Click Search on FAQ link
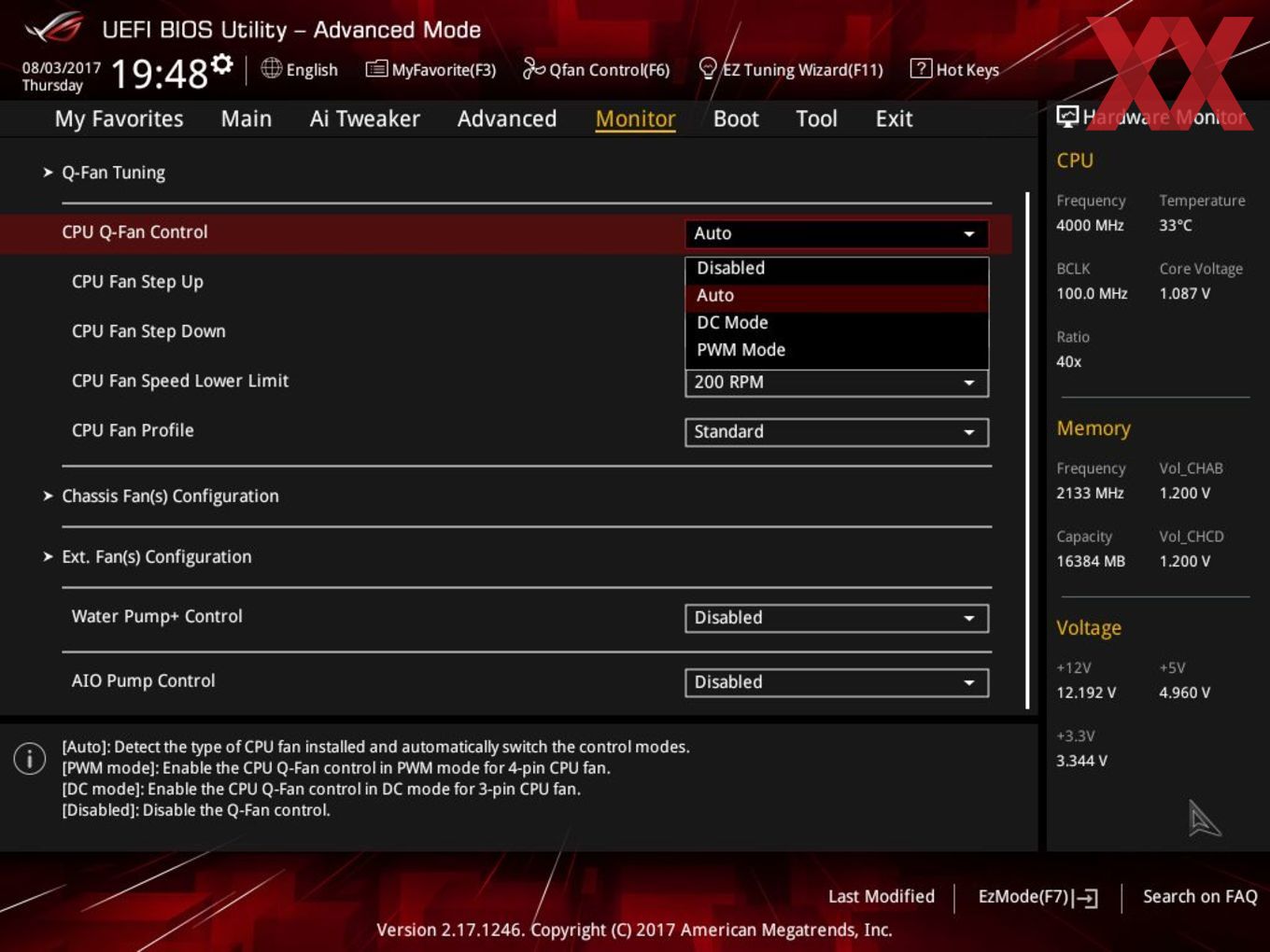This screenshot has width=1270, height=952. (x=1200, y=896)
